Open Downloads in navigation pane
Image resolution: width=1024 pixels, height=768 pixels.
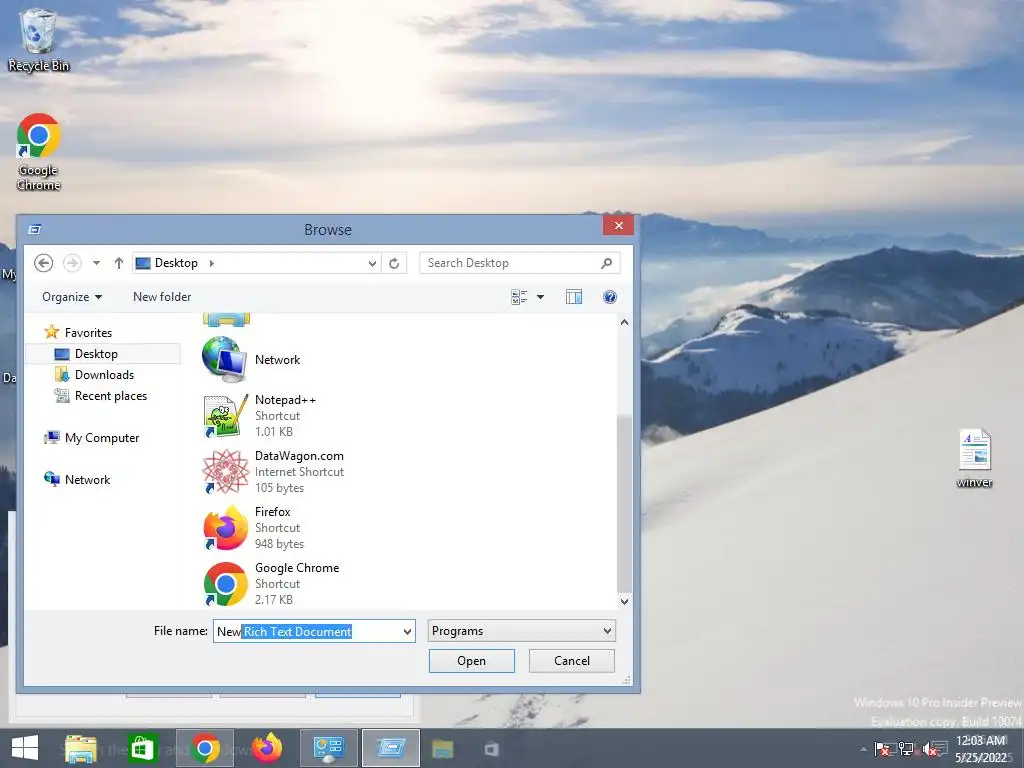pos(95,375)
